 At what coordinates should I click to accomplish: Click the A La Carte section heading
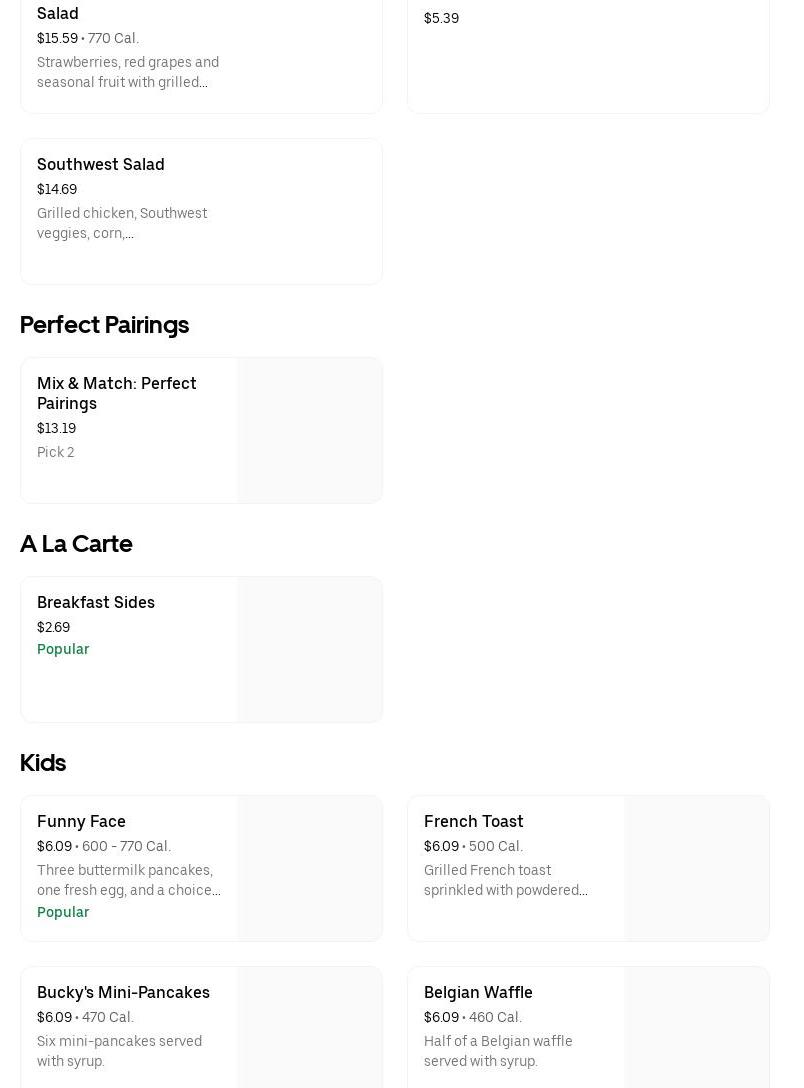pyautogui.click(x=76, y=543)
